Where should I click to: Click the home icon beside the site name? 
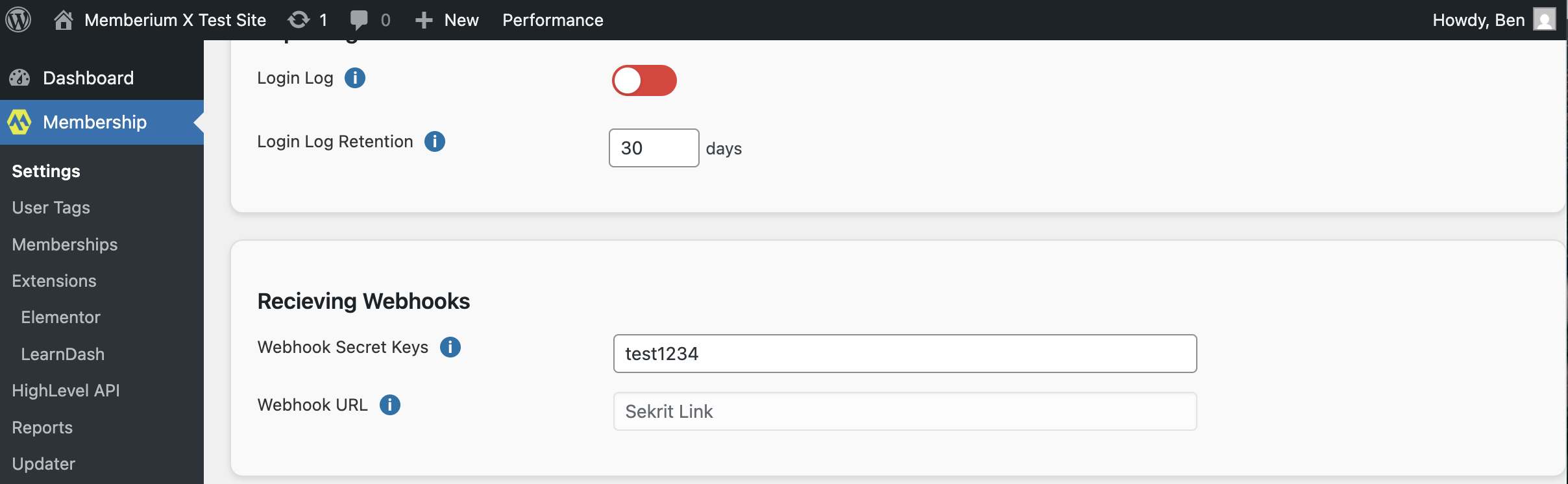[x=64, y=20]
